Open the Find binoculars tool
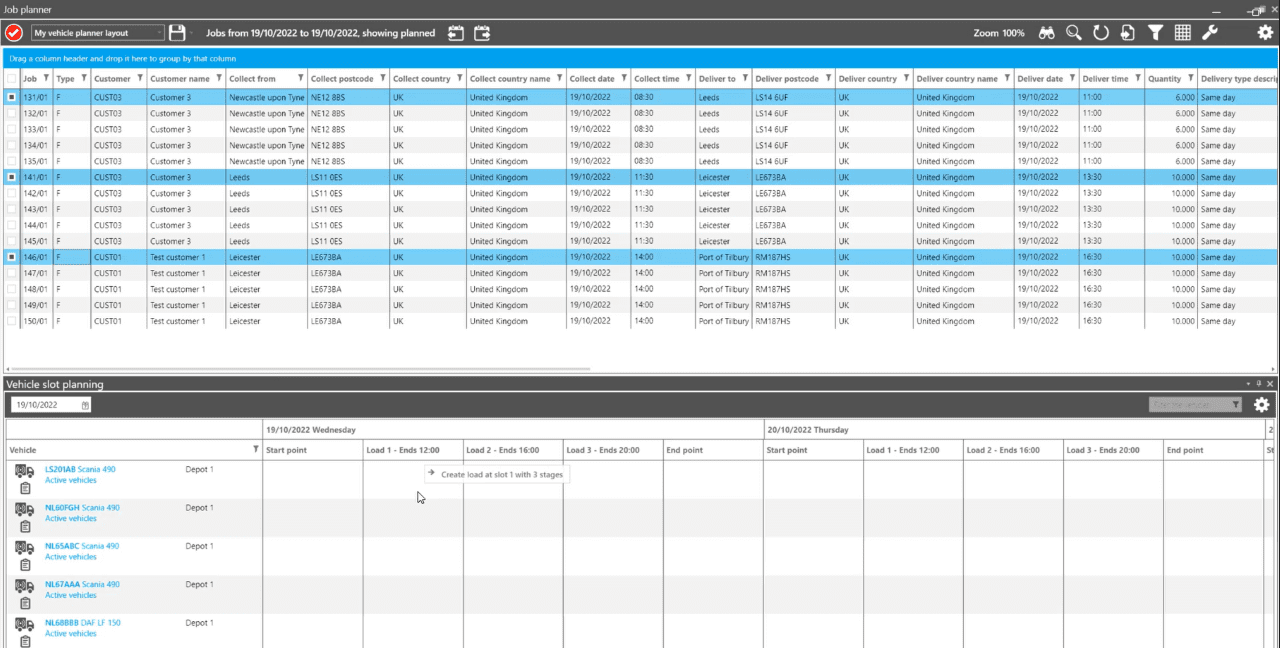Image resolution: width=1280 pixels, height=648 pixels. (x=1046, y=33)
